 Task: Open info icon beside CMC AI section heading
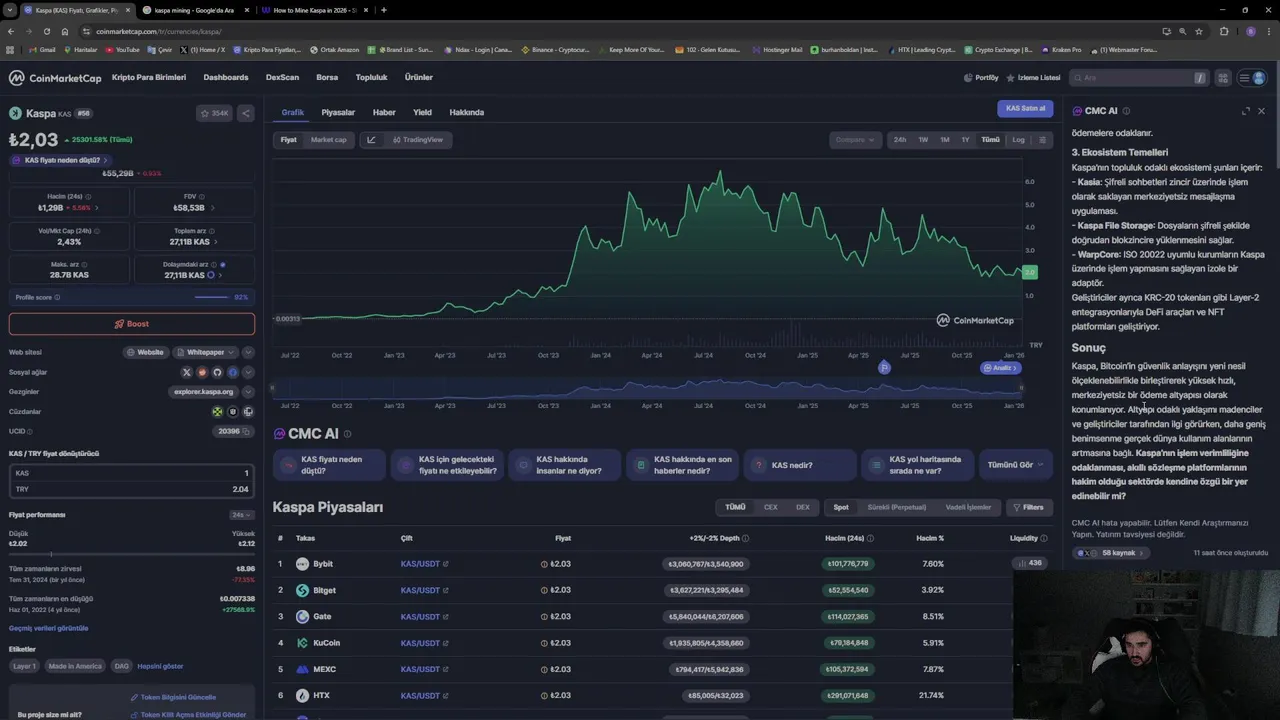[348, 434]
